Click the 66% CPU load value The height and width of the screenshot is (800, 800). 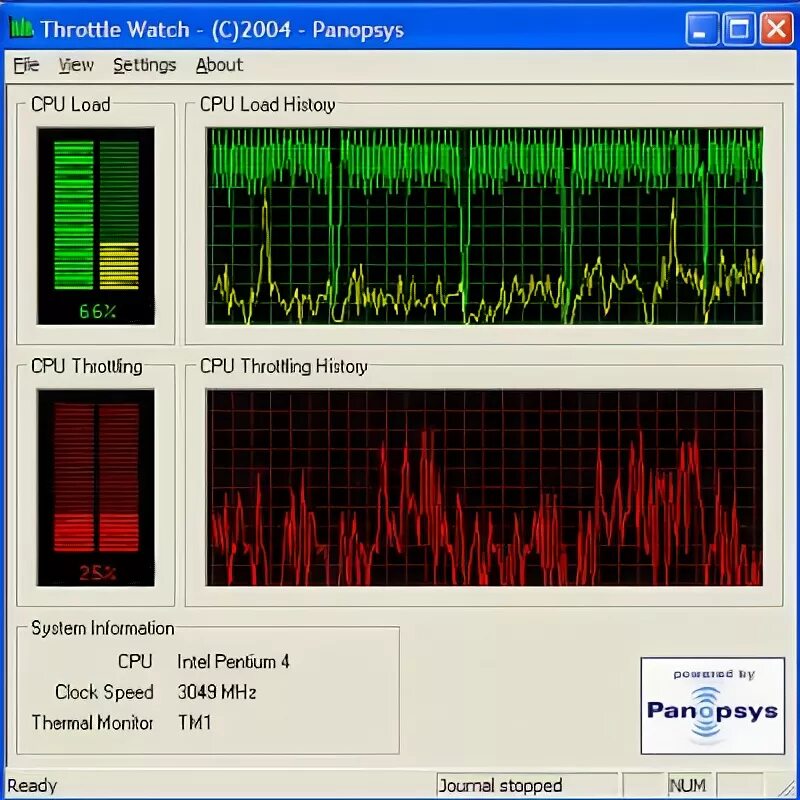[97, 311]
